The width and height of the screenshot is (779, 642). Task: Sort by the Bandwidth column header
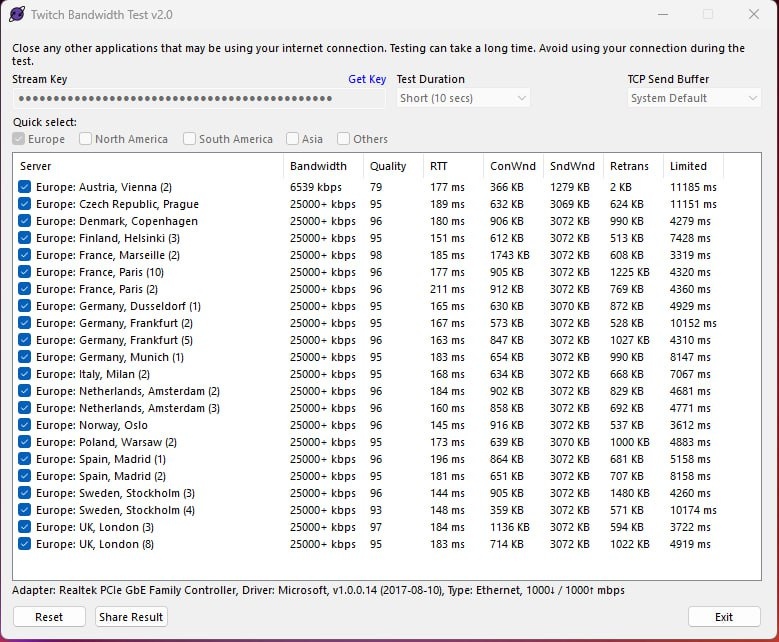click(323, 166)
